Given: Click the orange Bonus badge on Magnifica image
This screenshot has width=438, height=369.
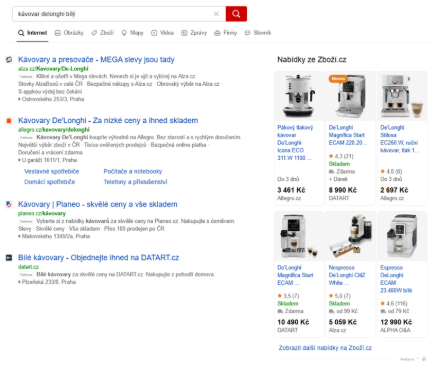Looking at the screenshot, I should [x=338, y=79].
